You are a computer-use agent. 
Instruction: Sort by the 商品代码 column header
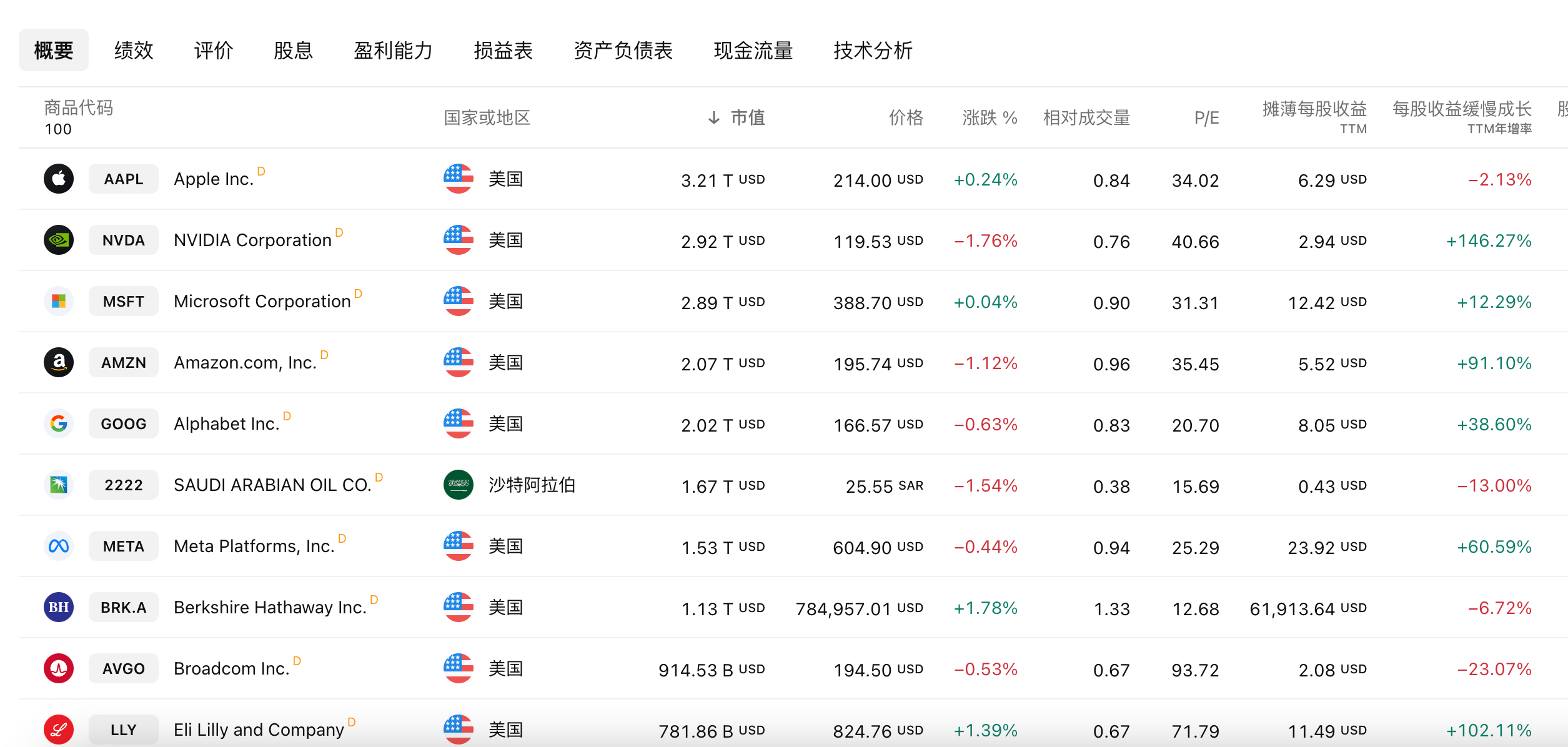(x=79, y=108)
